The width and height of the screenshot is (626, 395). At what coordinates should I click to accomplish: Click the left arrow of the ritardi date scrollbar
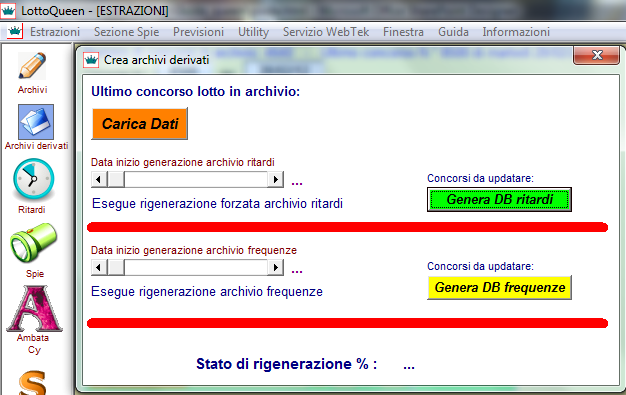pos(99,179)
